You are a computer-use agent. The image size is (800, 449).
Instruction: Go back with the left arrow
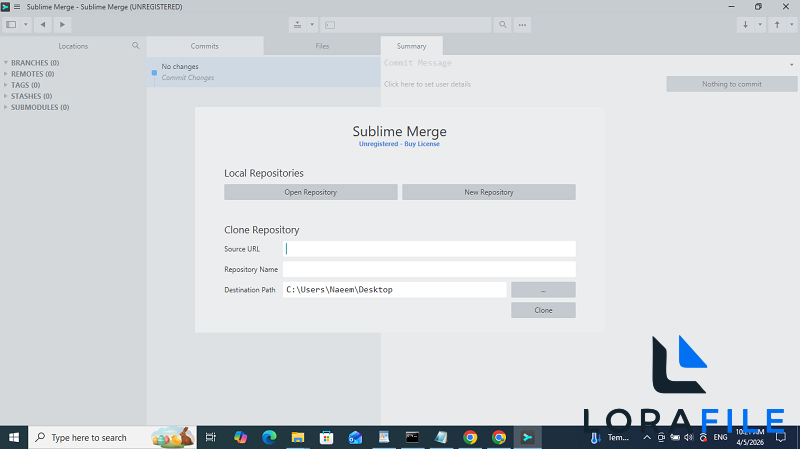(x=43, y=24)
